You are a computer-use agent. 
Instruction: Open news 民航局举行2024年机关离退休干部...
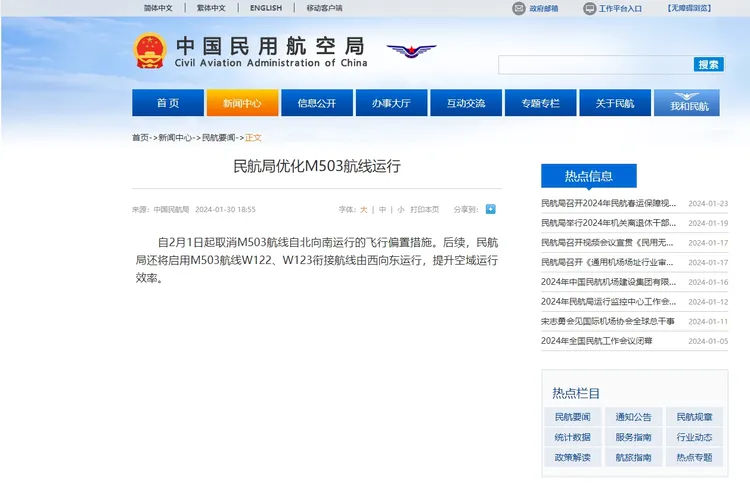coord(608,223)
